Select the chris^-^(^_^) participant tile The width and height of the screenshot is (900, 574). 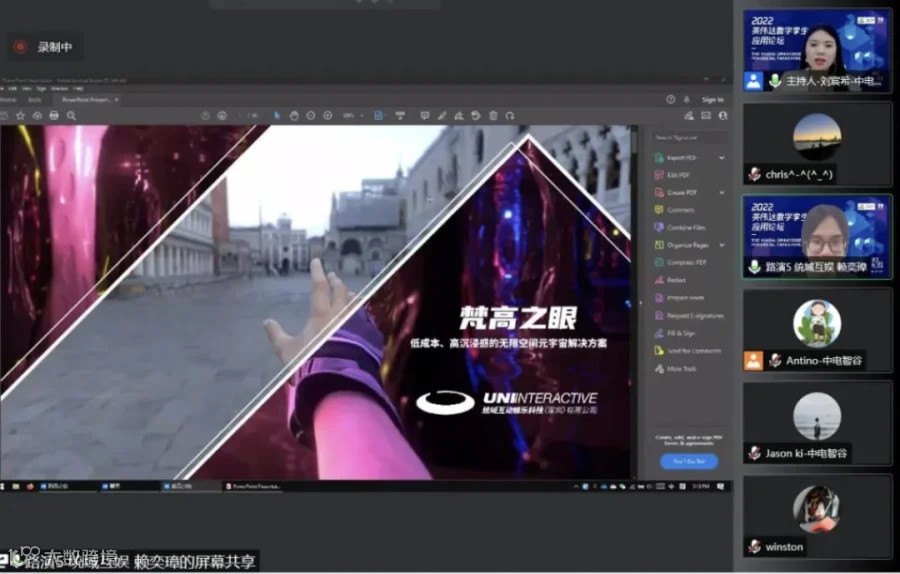[x=817, y=144]
